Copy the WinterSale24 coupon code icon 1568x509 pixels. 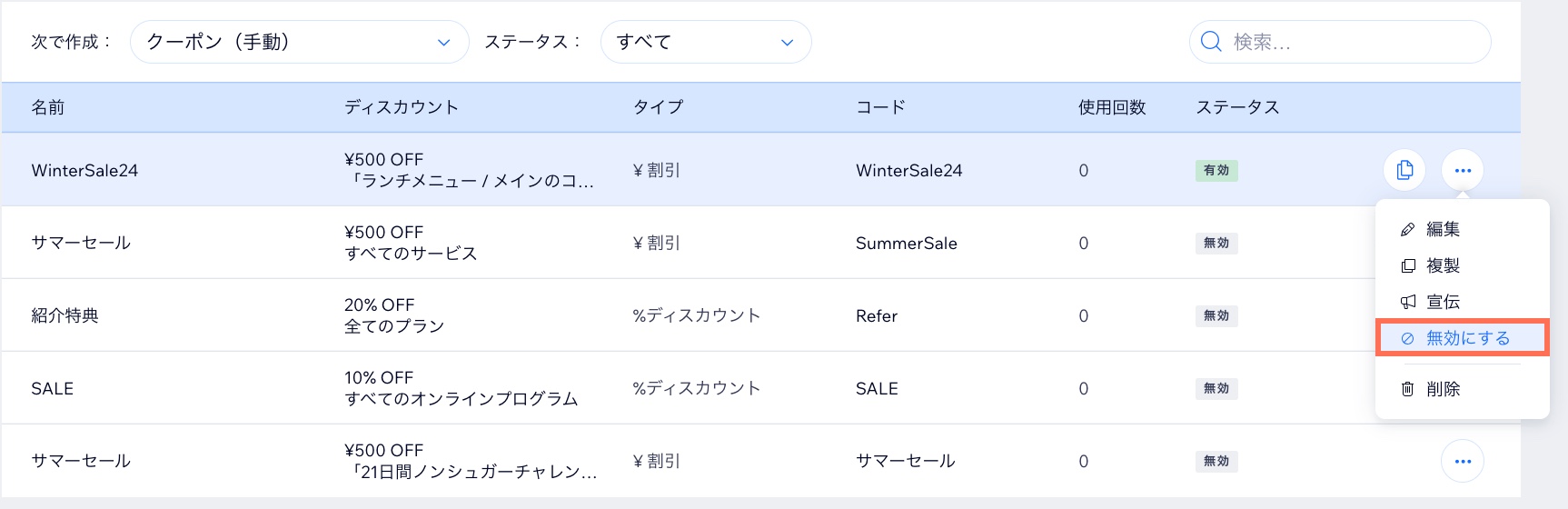[x=1404, y=170]
